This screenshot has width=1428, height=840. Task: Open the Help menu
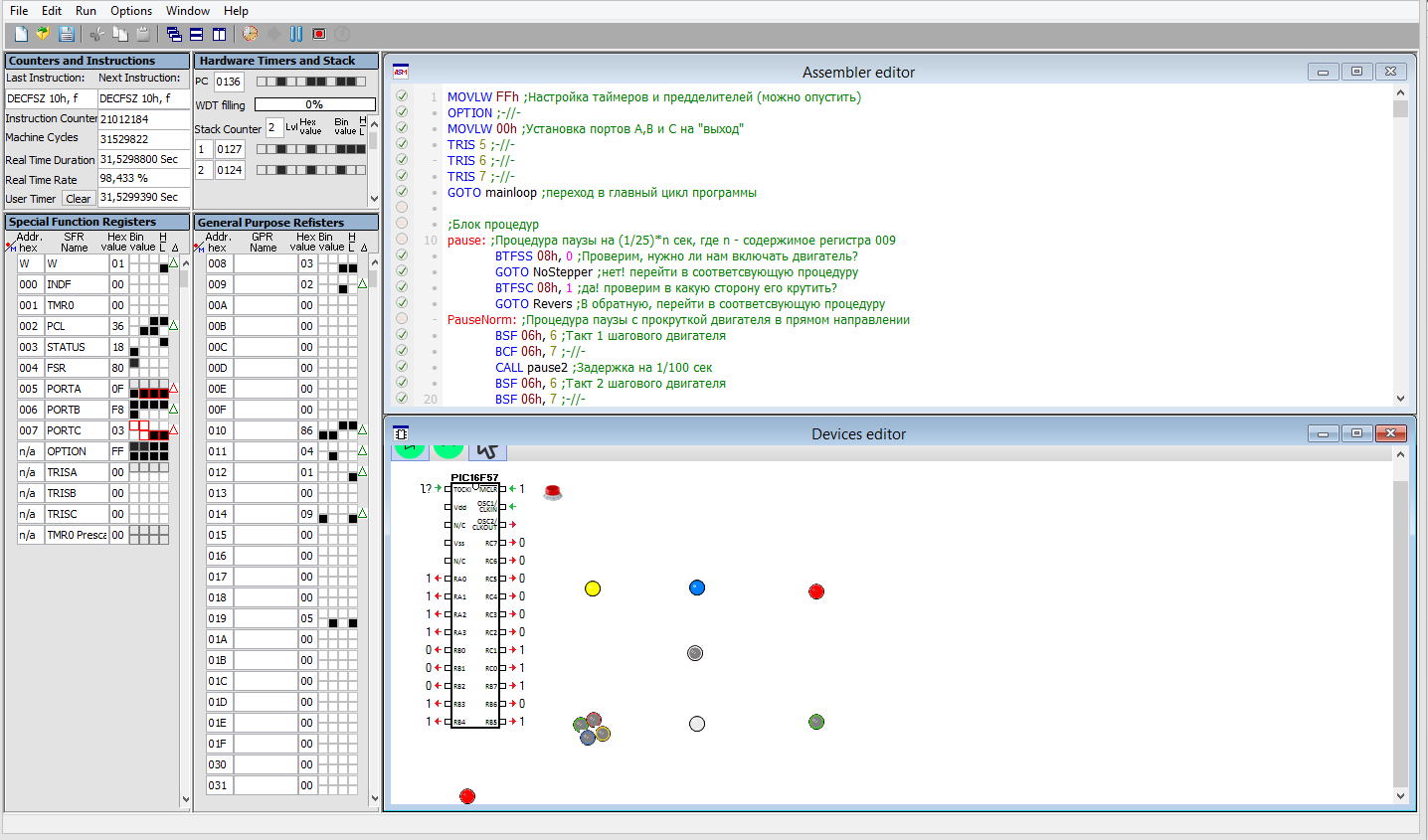click(x=236, y=11)
